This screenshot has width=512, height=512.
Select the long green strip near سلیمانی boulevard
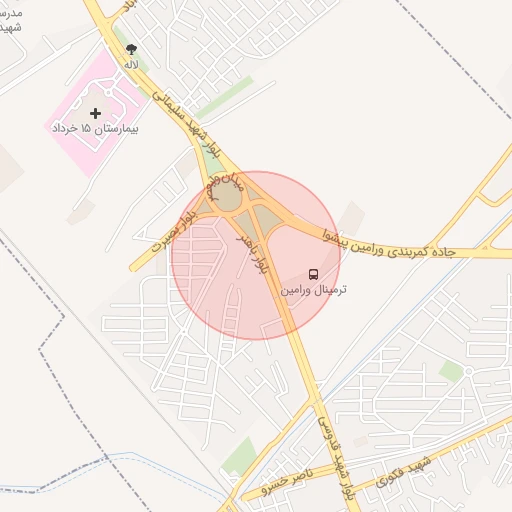225,97
